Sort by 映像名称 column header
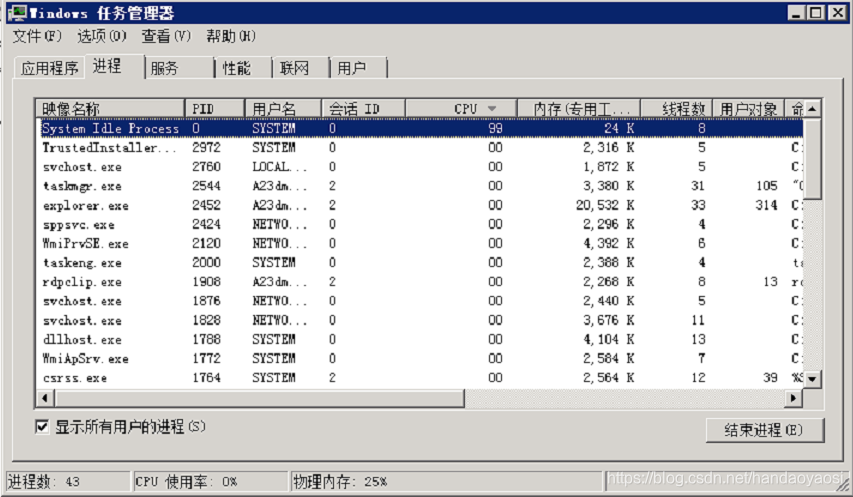The image size is (853, 497). coord(110,109)
